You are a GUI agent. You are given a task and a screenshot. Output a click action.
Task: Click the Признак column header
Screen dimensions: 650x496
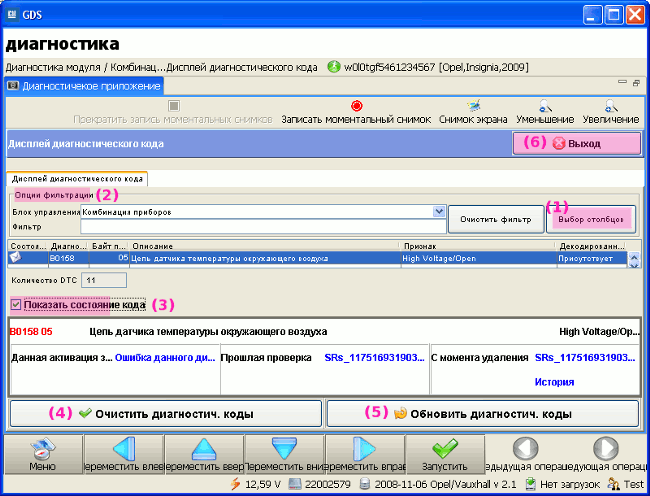(x=478, y=246)
